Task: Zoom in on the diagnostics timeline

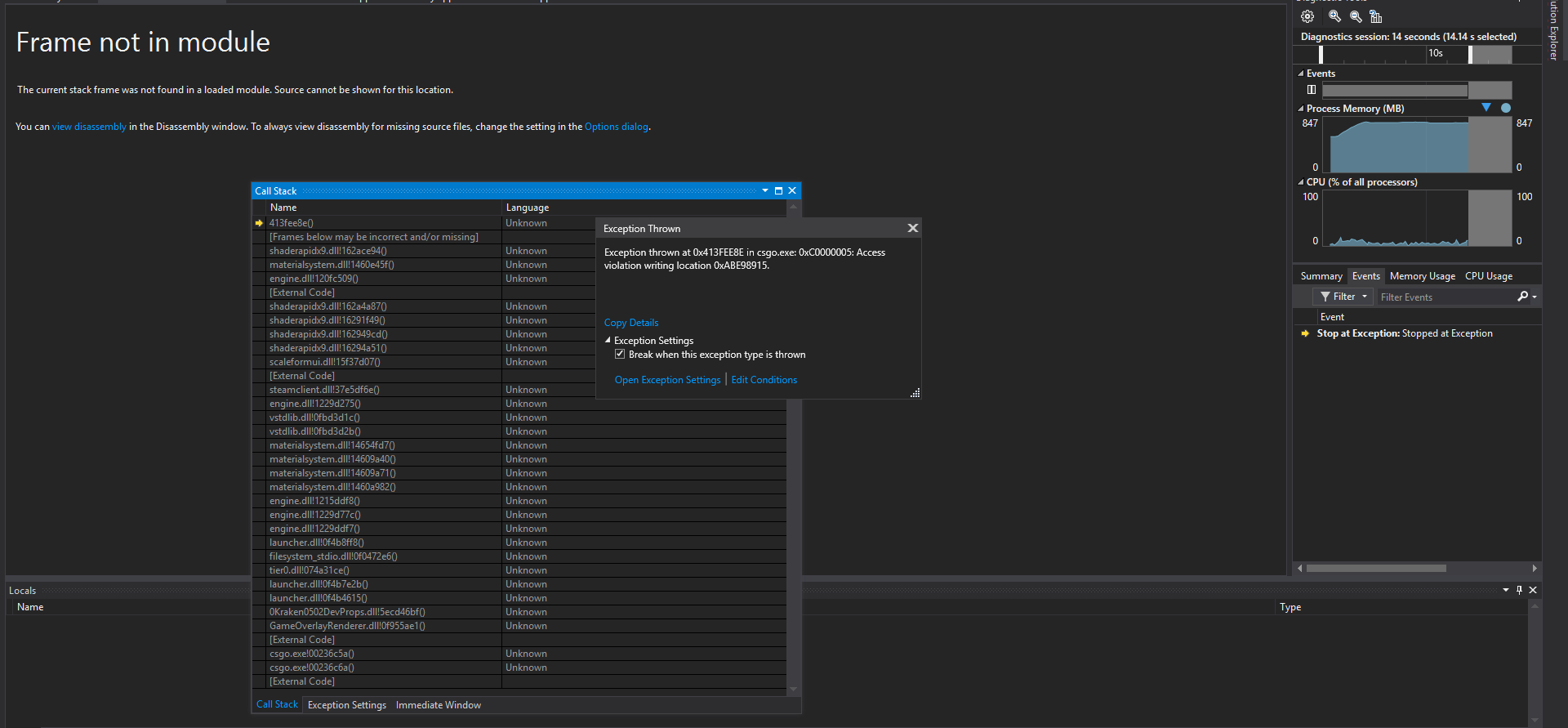Action: point(1334,16)
